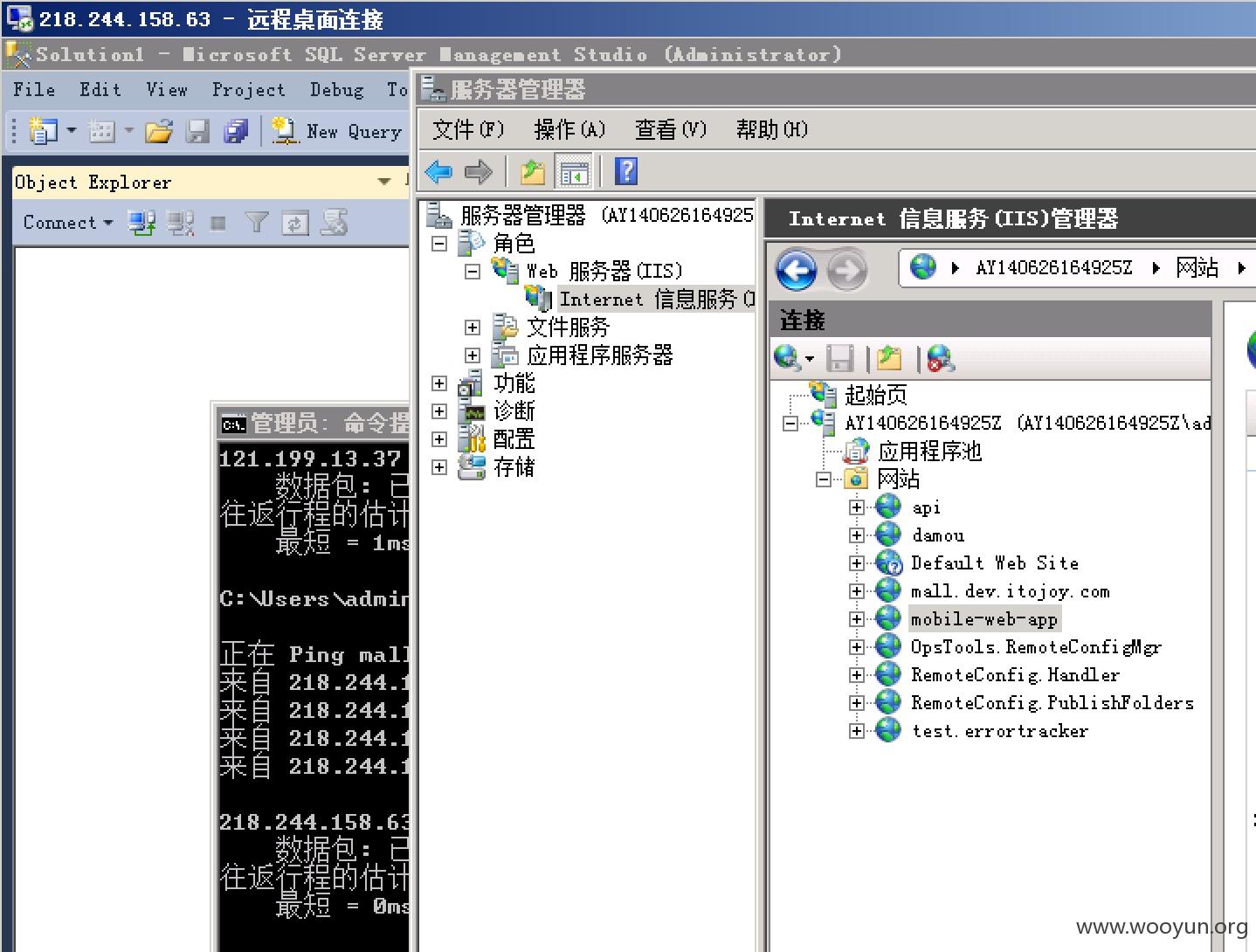Collapse the Web 服务器(IIS) node
Viewport: 1256px width, 952px height.
coord(473,272)
